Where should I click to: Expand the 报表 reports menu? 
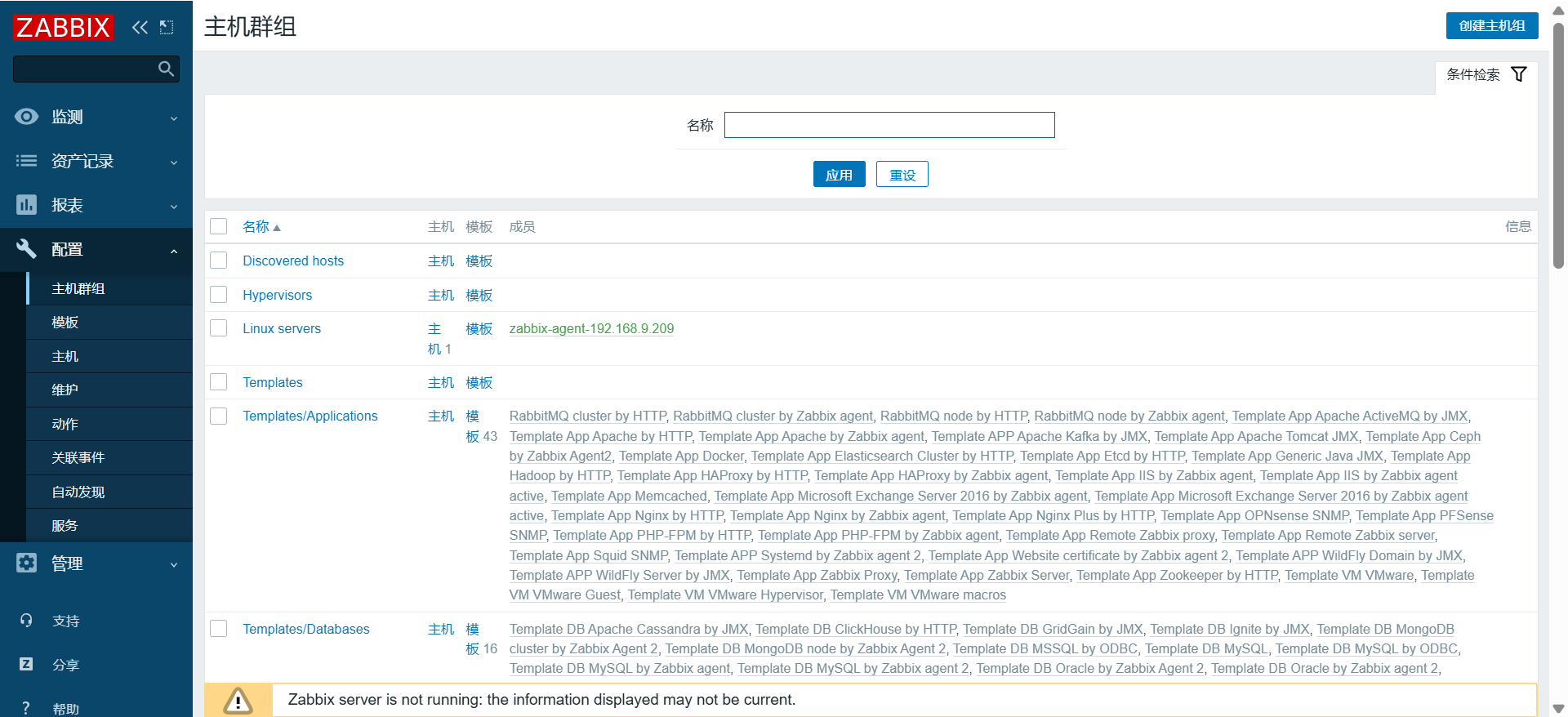coord(96,205)
